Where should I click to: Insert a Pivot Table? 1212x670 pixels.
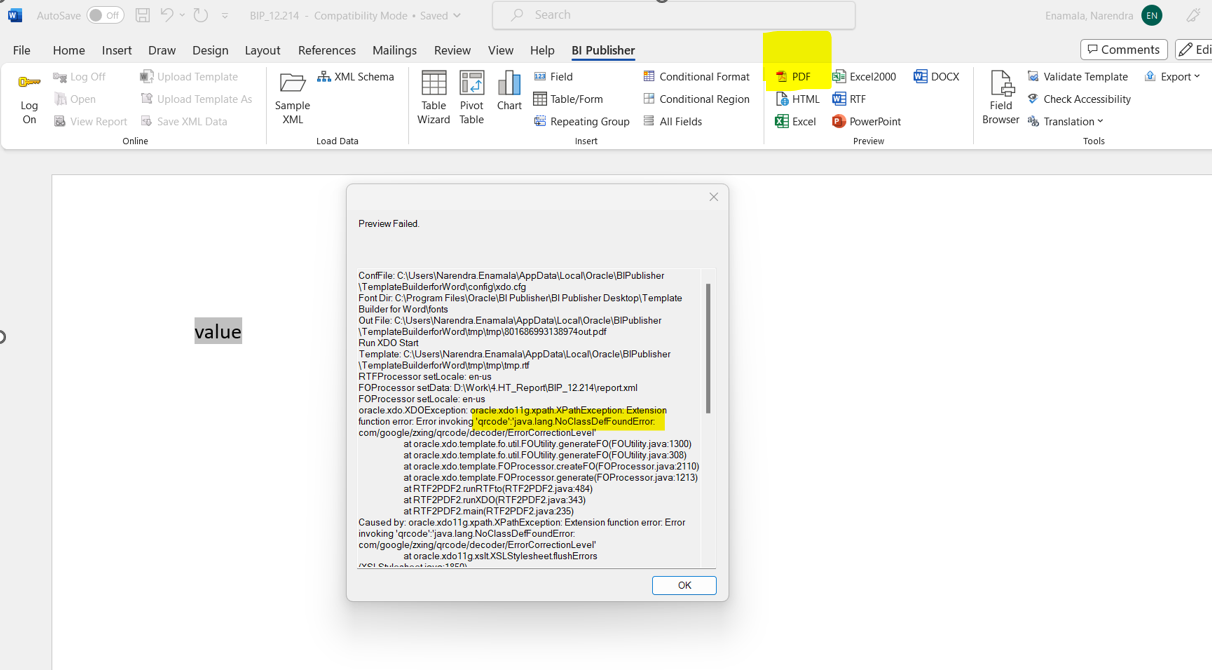click(x=471, y=97)
